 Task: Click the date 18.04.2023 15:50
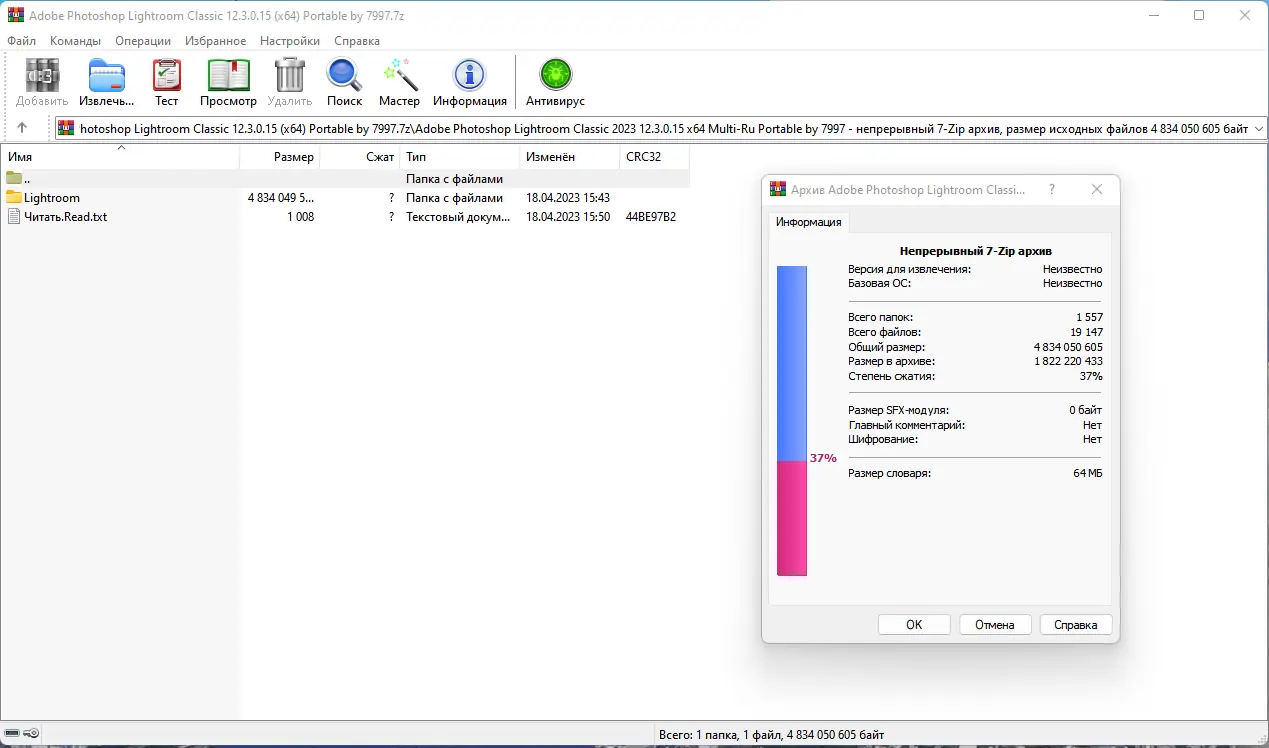pyautogui.click(x=568, y=216)
